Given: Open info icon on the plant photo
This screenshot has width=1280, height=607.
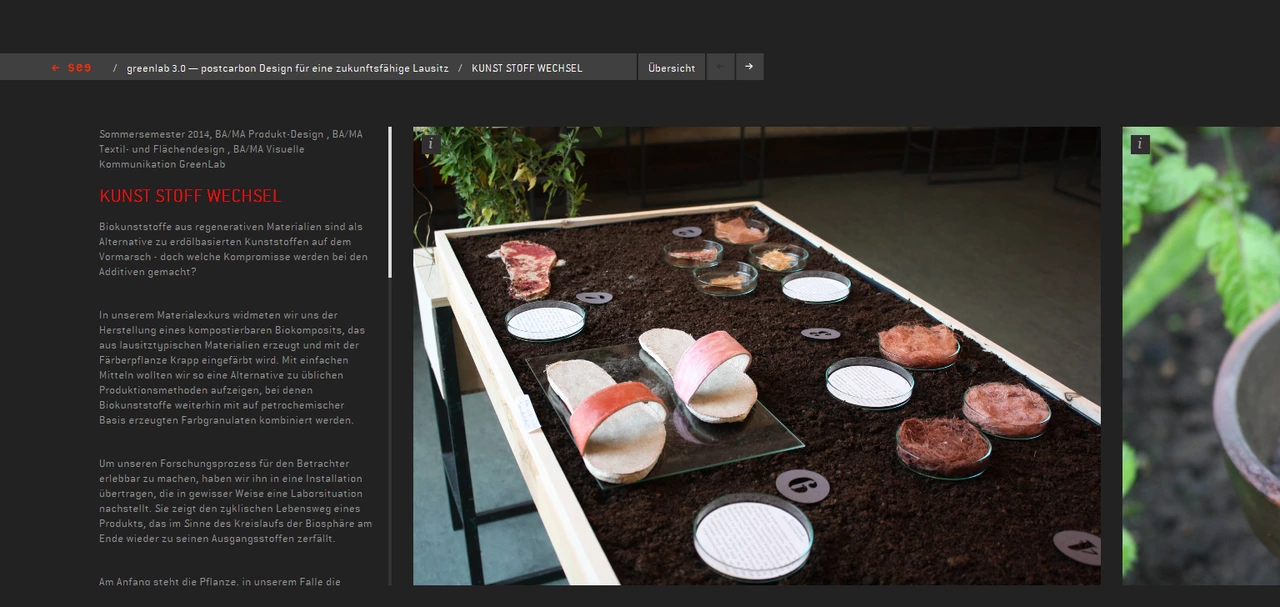Looking at the screenshot, I should pos(1139,144).
